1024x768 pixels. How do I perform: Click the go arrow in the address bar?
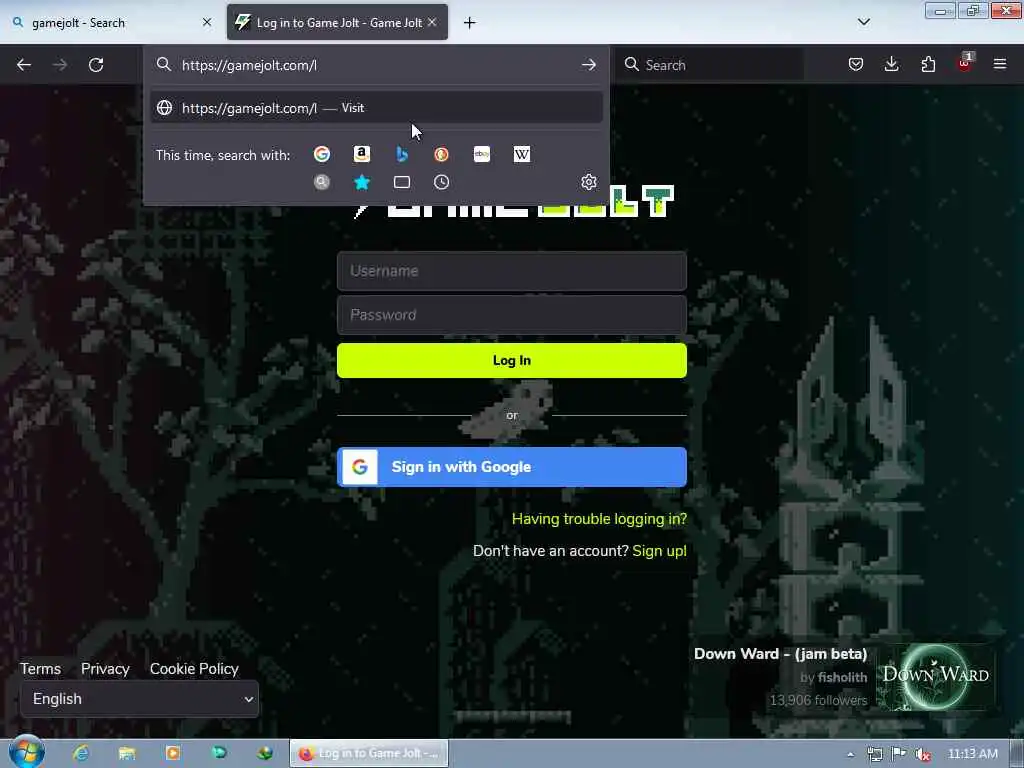pos(588,65)
